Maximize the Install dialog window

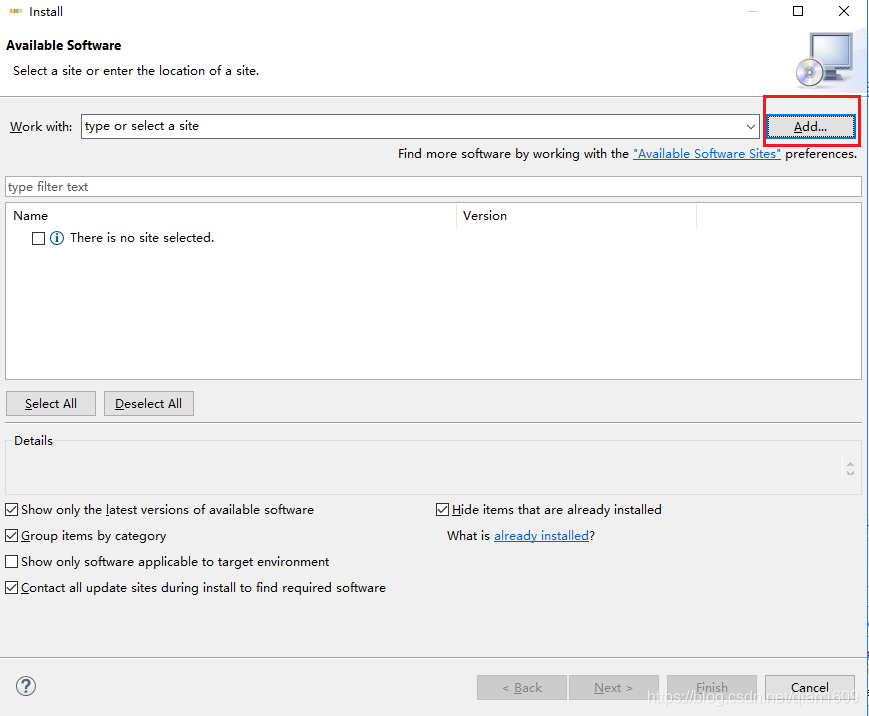point(798,12)
